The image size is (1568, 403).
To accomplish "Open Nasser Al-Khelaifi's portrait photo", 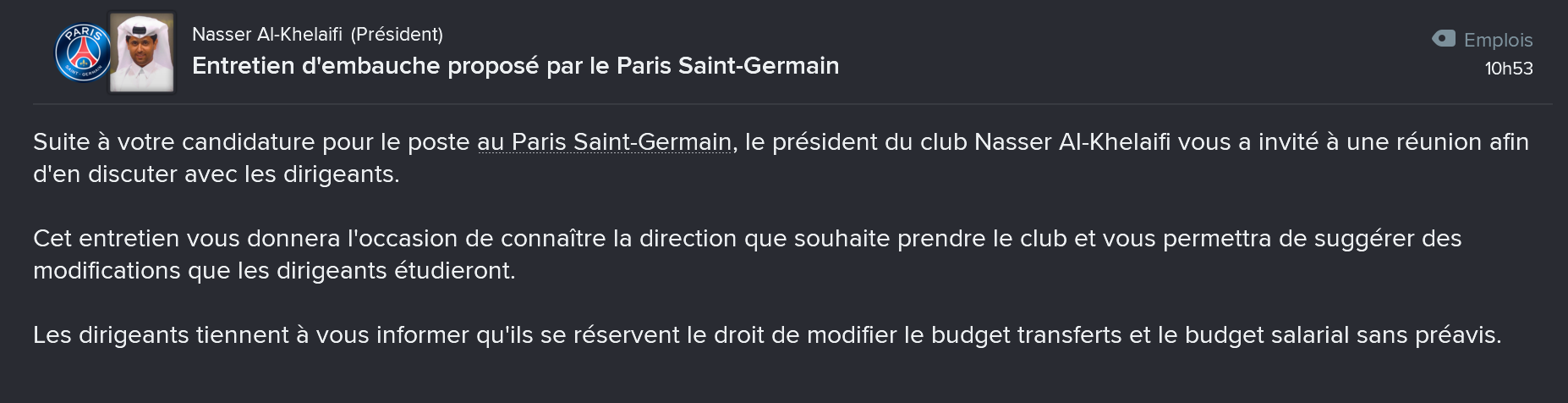I will [x=142, y=52].
